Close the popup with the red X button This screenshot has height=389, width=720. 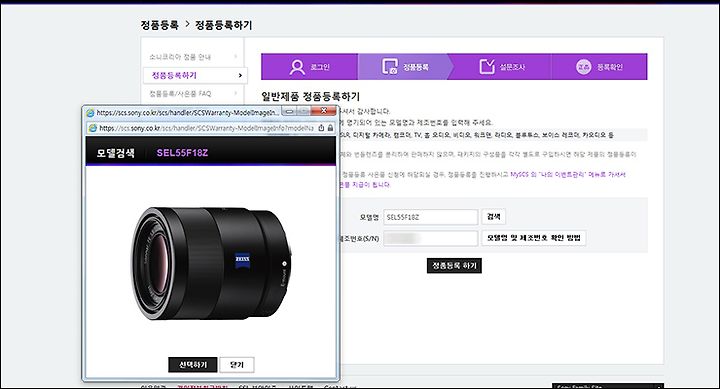point(323,111)
